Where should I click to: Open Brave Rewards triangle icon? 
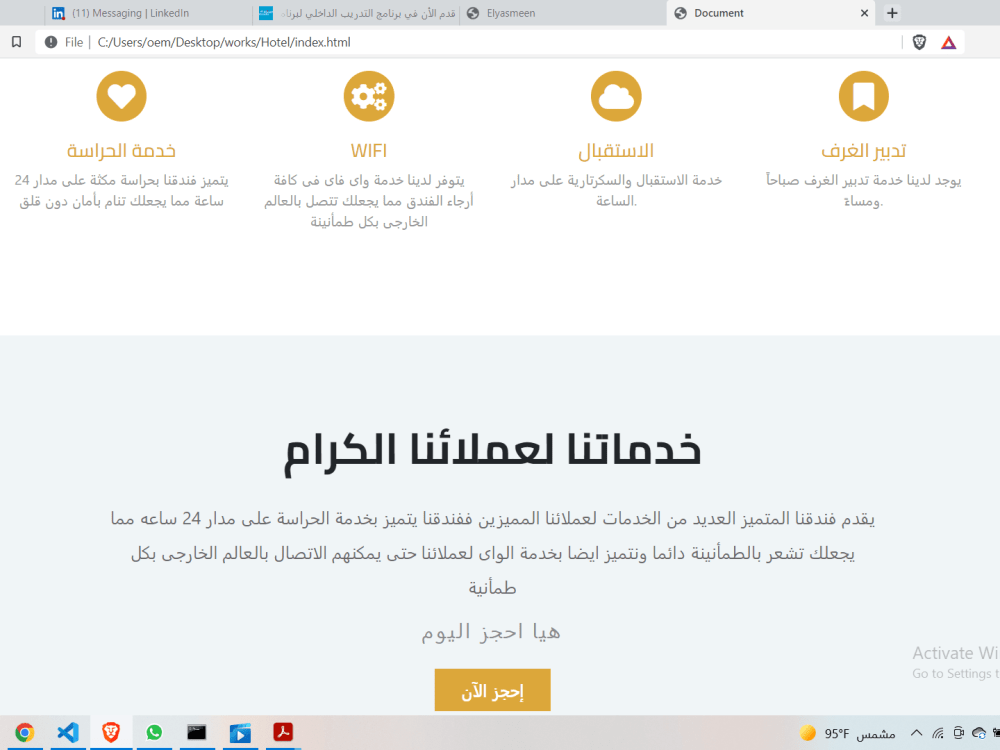pos(948,43)
